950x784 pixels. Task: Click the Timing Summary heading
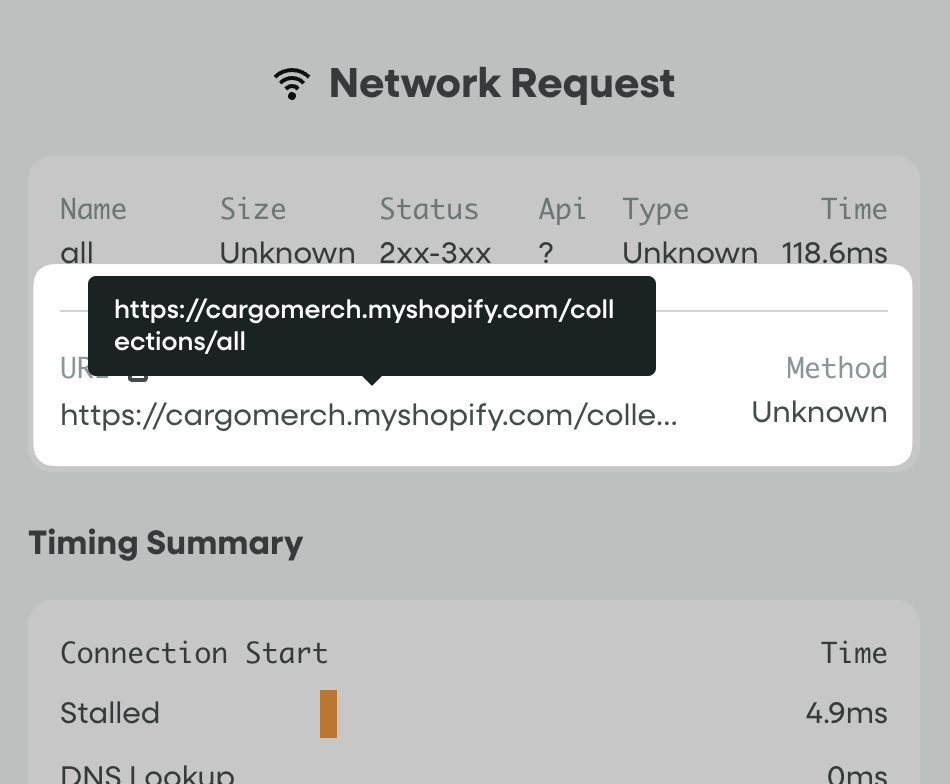165,543
